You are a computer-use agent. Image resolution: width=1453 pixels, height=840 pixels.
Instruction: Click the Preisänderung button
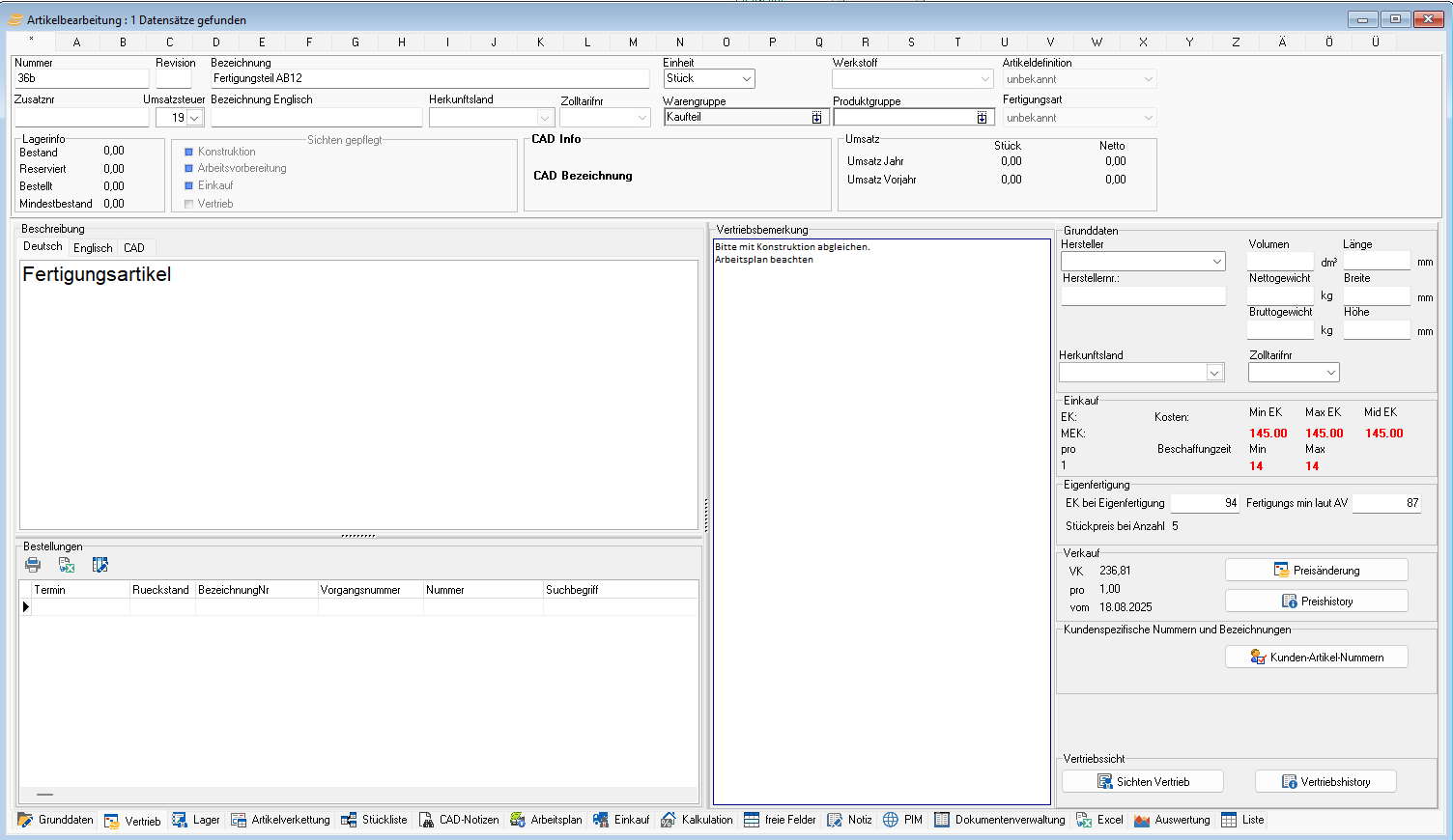(1316, 571)
